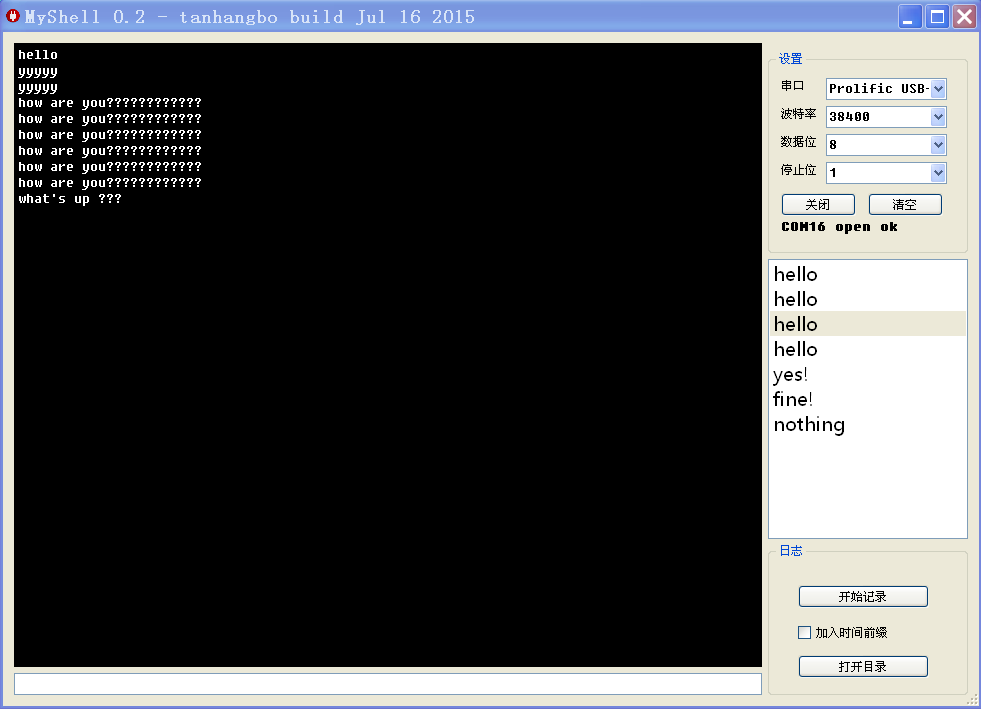Enable the 加入时间前缀 checkbox
This screenshot has height=709, width=981.
click(x=805, y=633)
